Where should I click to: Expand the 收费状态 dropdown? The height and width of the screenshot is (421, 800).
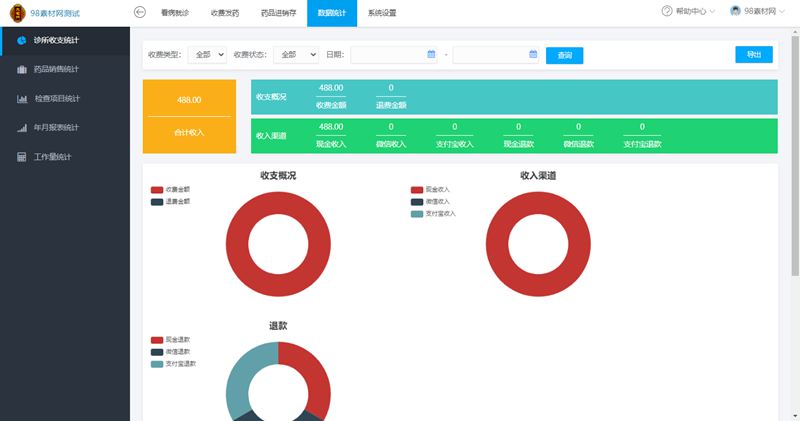pos(296,55)
